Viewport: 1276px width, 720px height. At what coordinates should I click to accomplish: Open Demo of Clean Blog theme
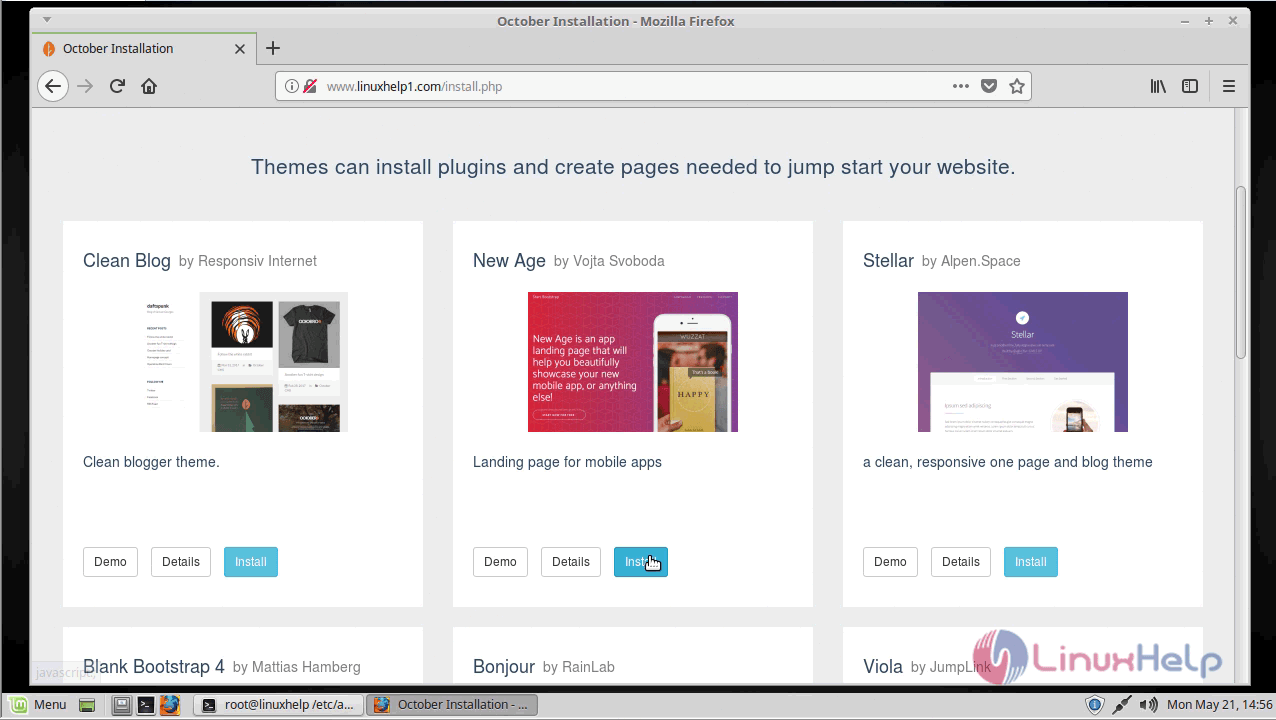110,562
